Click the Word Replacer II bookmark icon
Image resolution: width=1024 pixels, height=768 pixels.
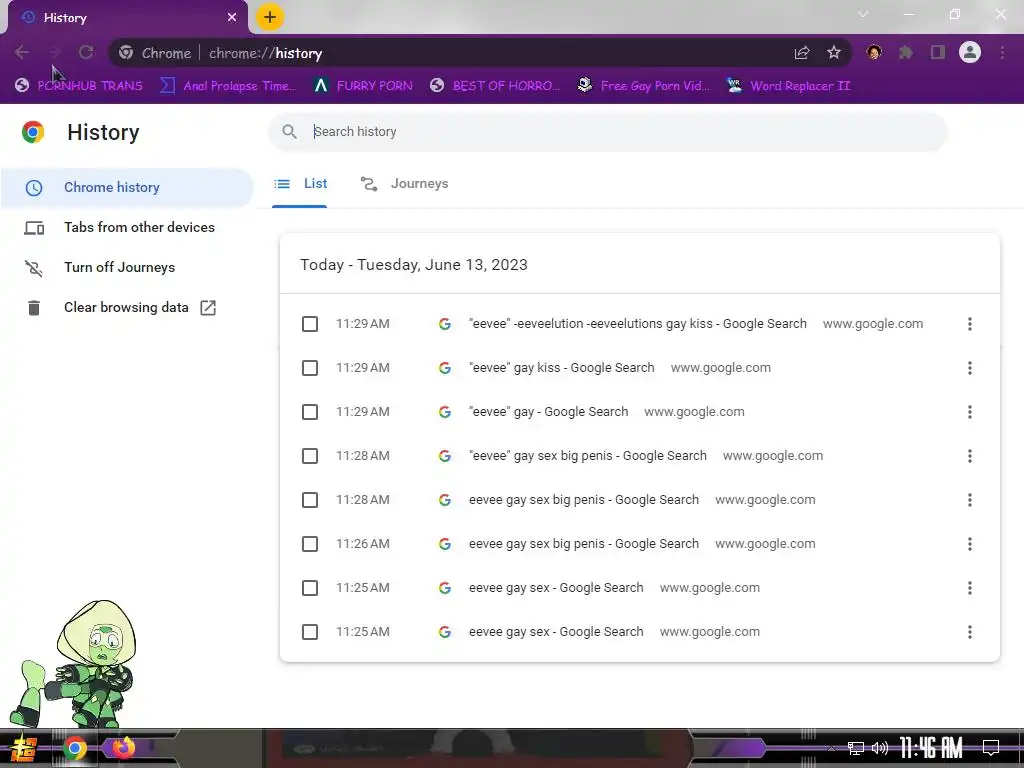tap(734, 85)
